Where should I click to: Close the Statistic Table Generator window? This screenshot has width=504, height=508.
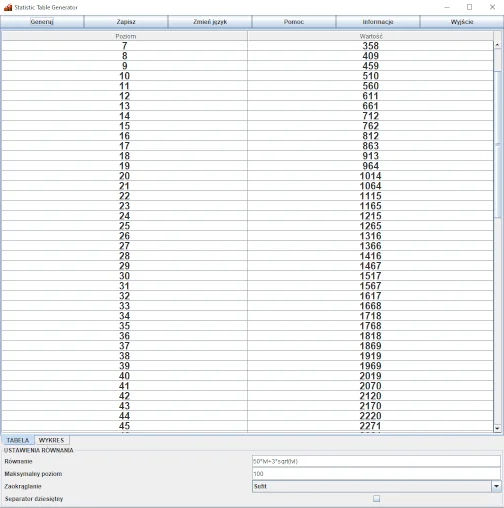click(x=492, y=7)
